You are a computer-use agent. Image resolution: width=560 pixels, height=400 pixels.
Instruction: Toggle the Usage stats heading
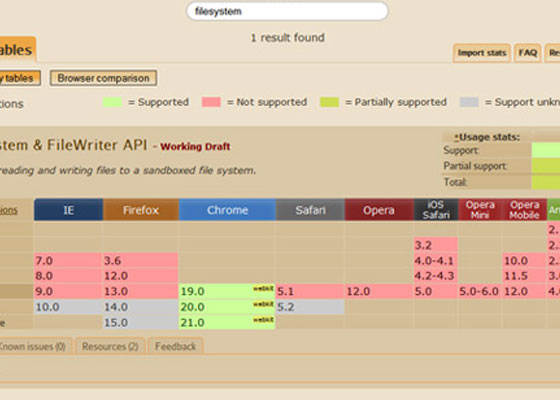click(487, 137)
